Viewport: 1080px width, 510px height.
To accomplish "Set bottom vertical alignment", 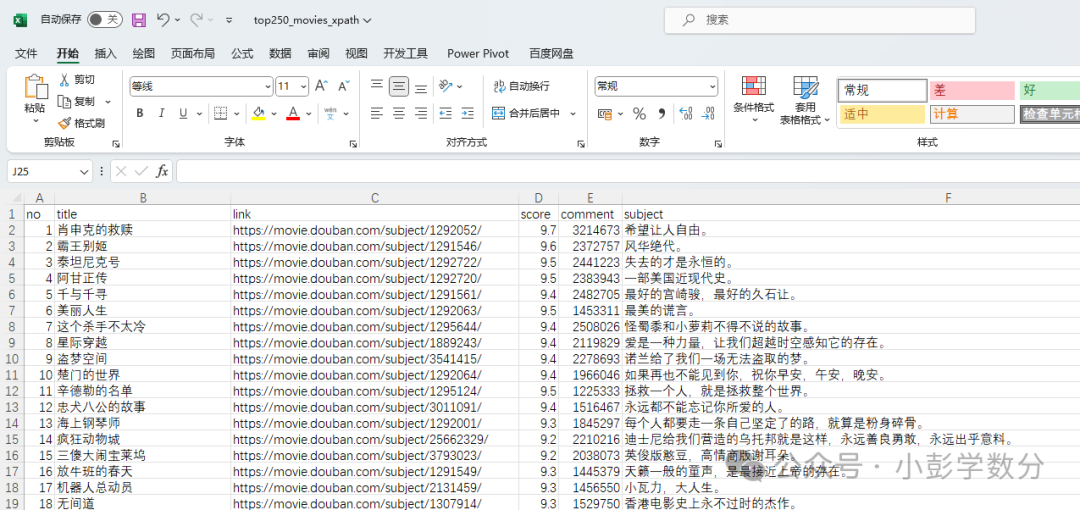I will 421,86.
